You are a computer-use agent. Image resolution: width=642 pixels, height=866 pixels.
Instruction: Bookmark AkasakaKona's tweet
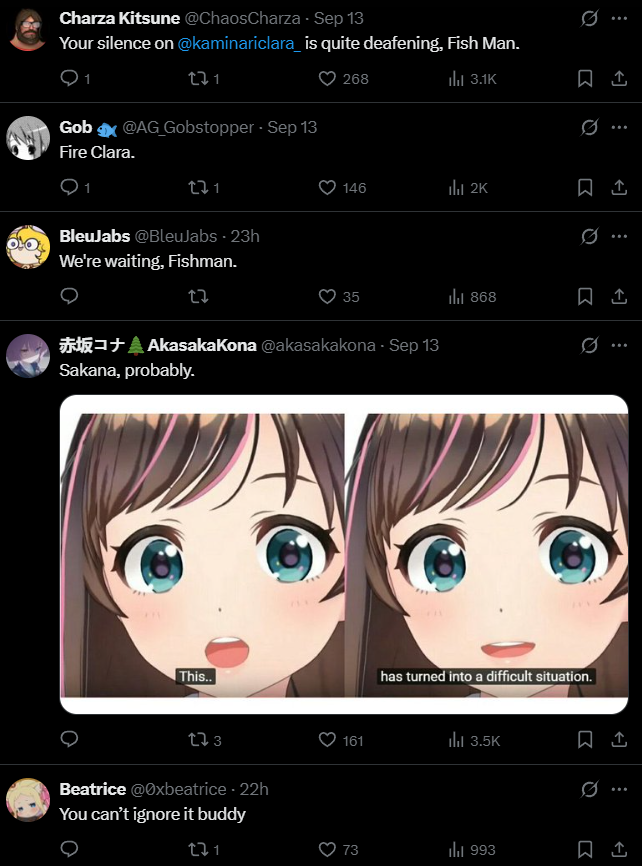point(585,740)
